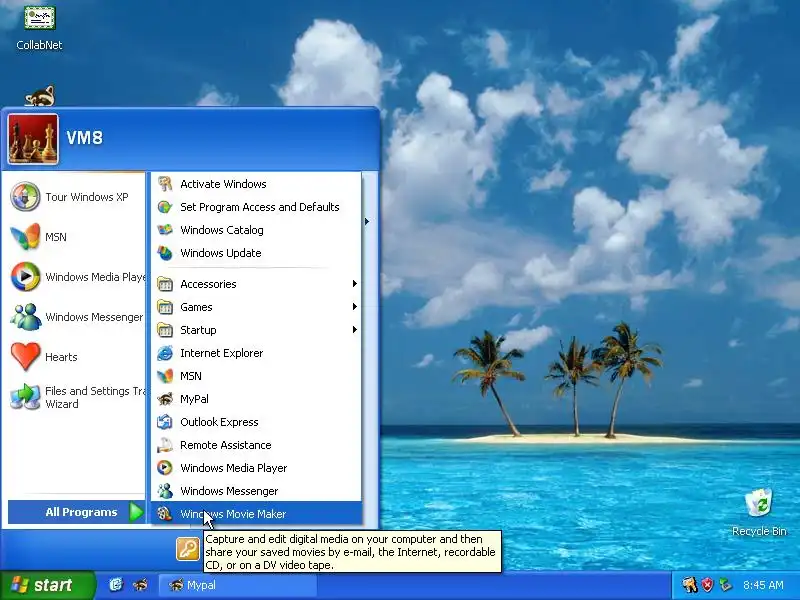Open Windows Catalog entry
This screenshot has width=800, height=600.
256,230
